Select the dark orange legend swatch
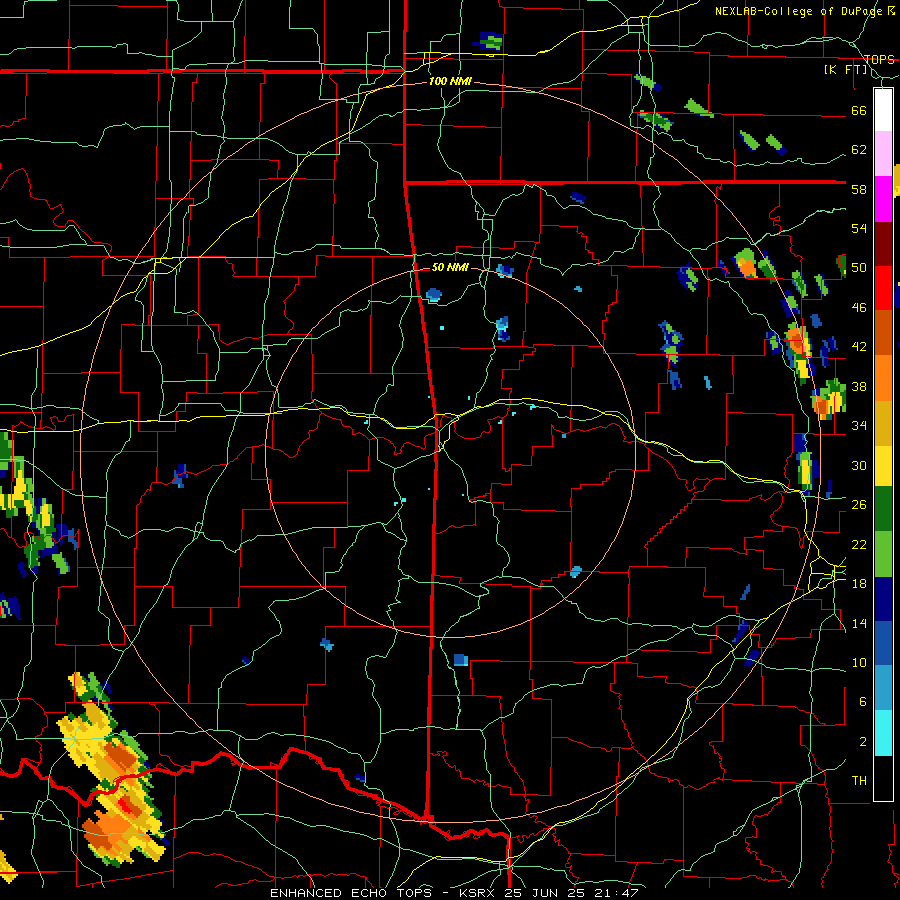Image resolution: width=900 pixels, height=900 pixels. tap(883, 332)
